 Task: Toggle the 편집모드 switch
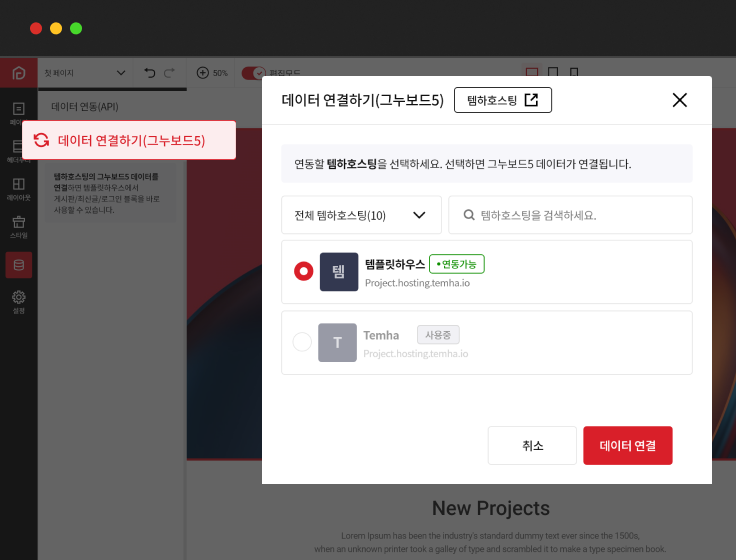tap(254, 73)
